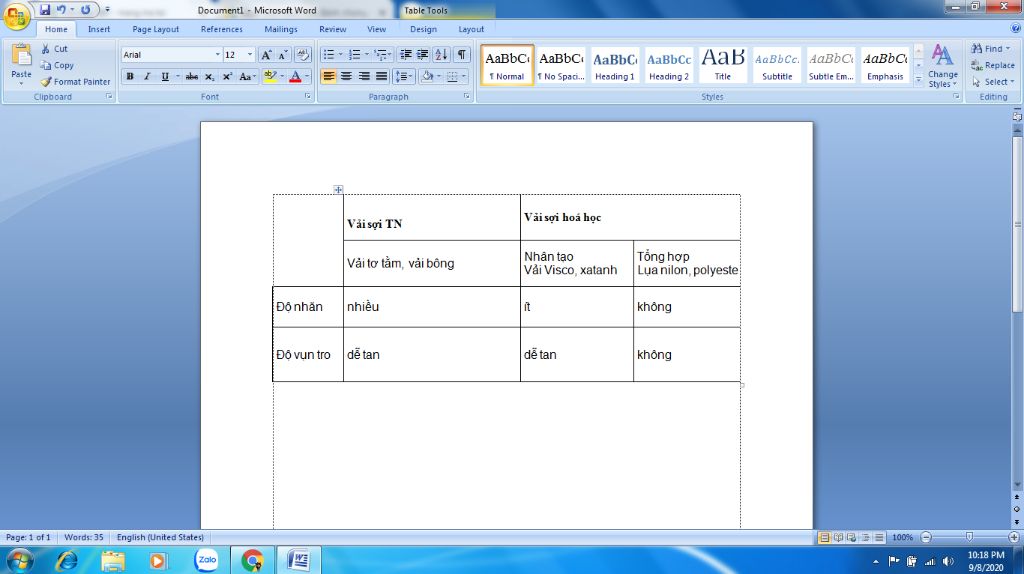Switch to the References tab

221,29
